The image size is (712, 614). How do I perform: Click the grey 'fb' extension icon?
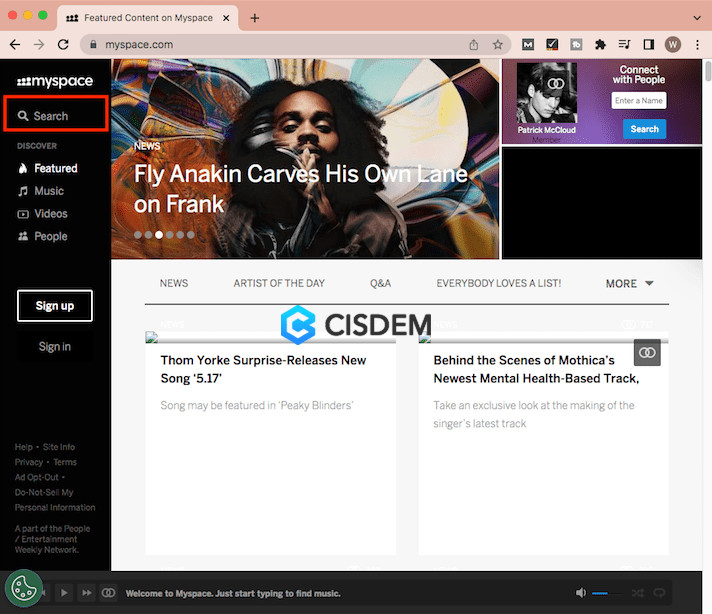(x=576, y=45)
